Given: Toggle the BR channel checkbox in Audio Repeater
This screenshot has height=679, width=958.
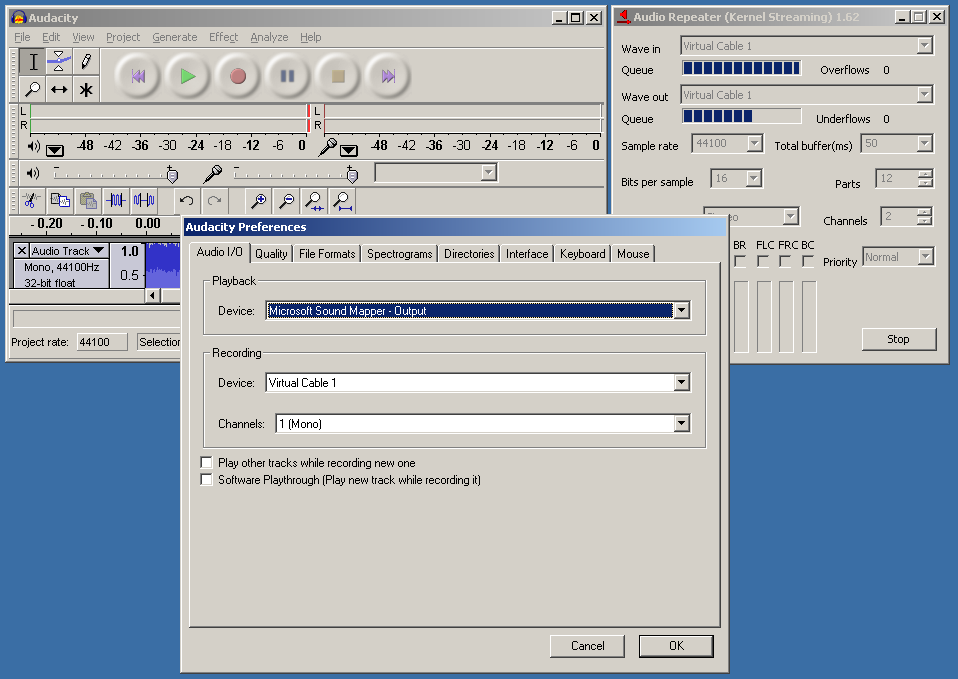Looking at the screenshot, I should (740, 262).
